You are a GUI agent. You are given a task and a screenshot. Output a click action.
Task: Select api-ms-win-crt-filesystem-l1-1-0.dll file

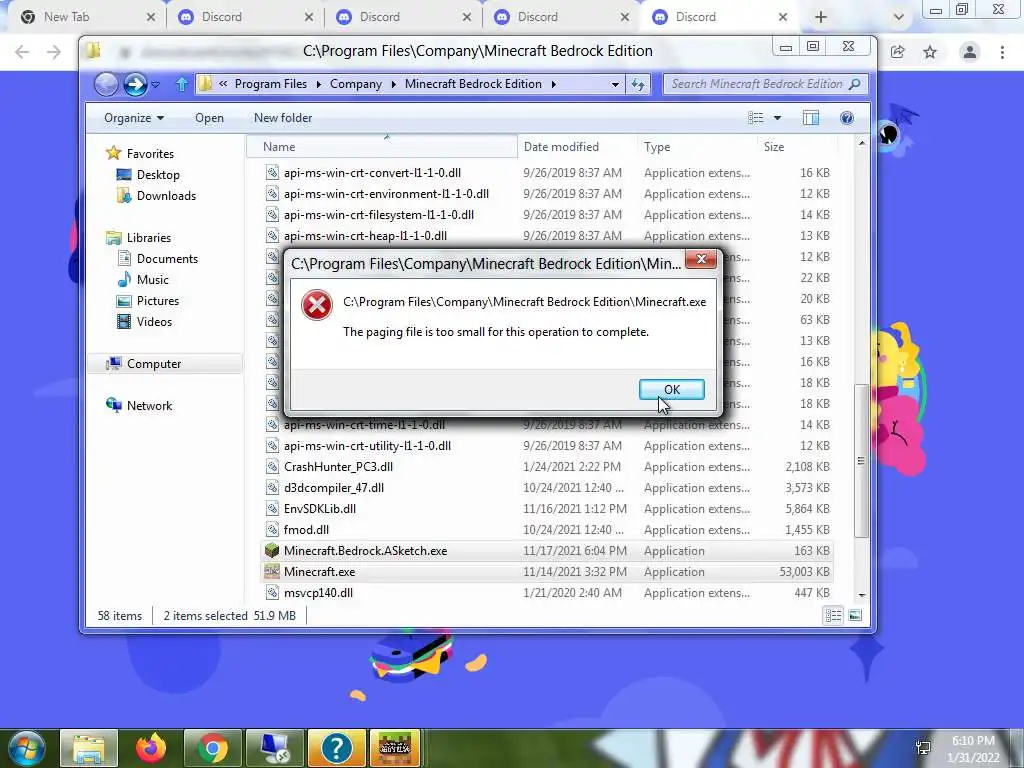[379, 215]
